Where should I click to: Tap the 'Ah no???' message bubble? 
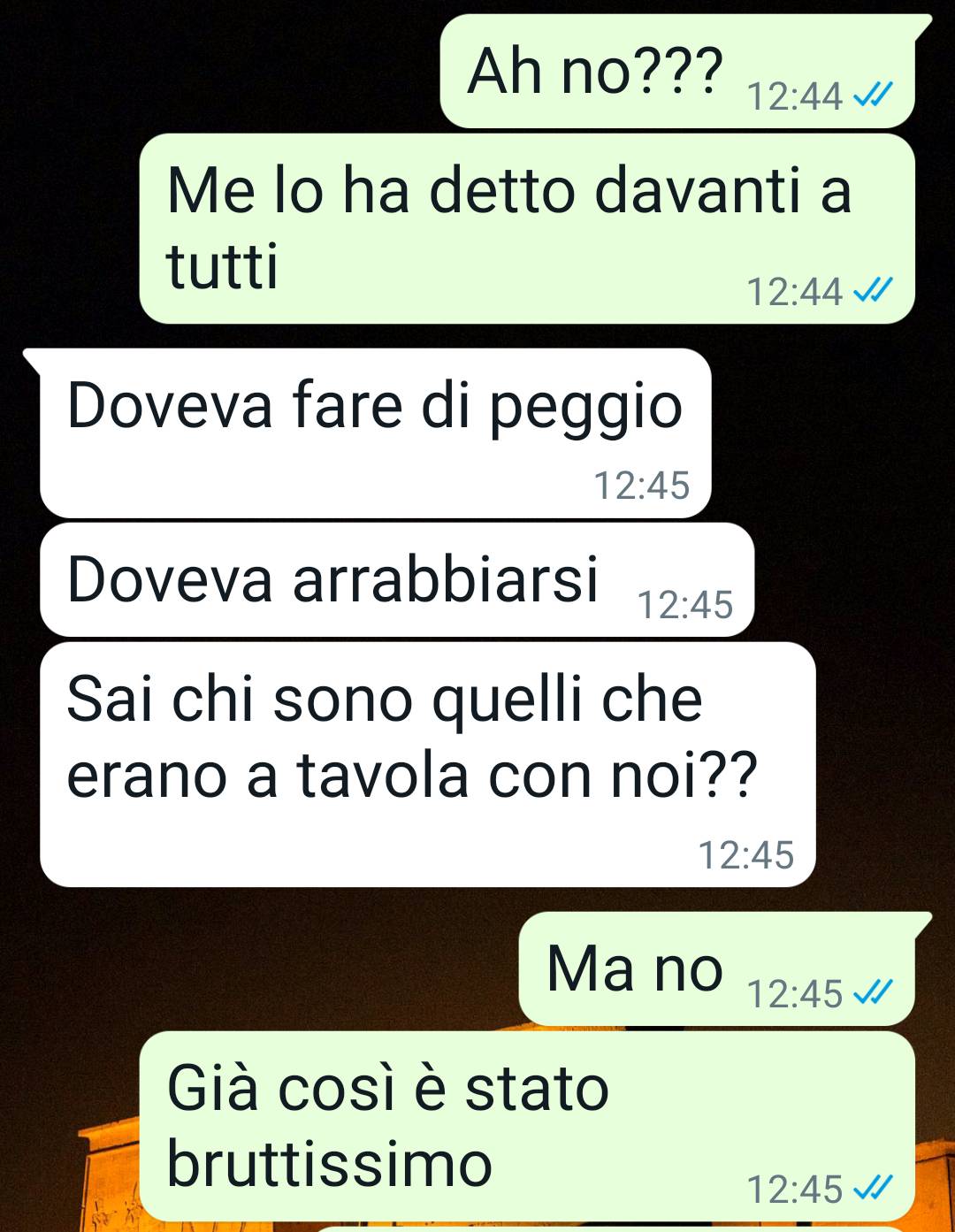click(x=677, y=72)
